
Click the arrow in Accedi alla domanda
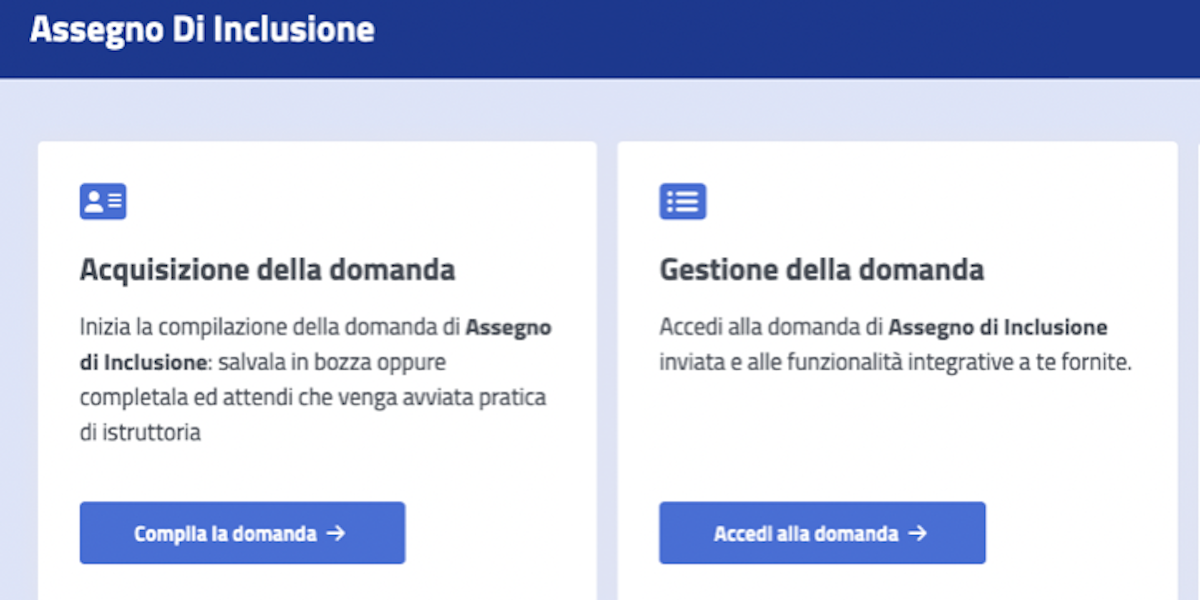click(x=917, y=533)
